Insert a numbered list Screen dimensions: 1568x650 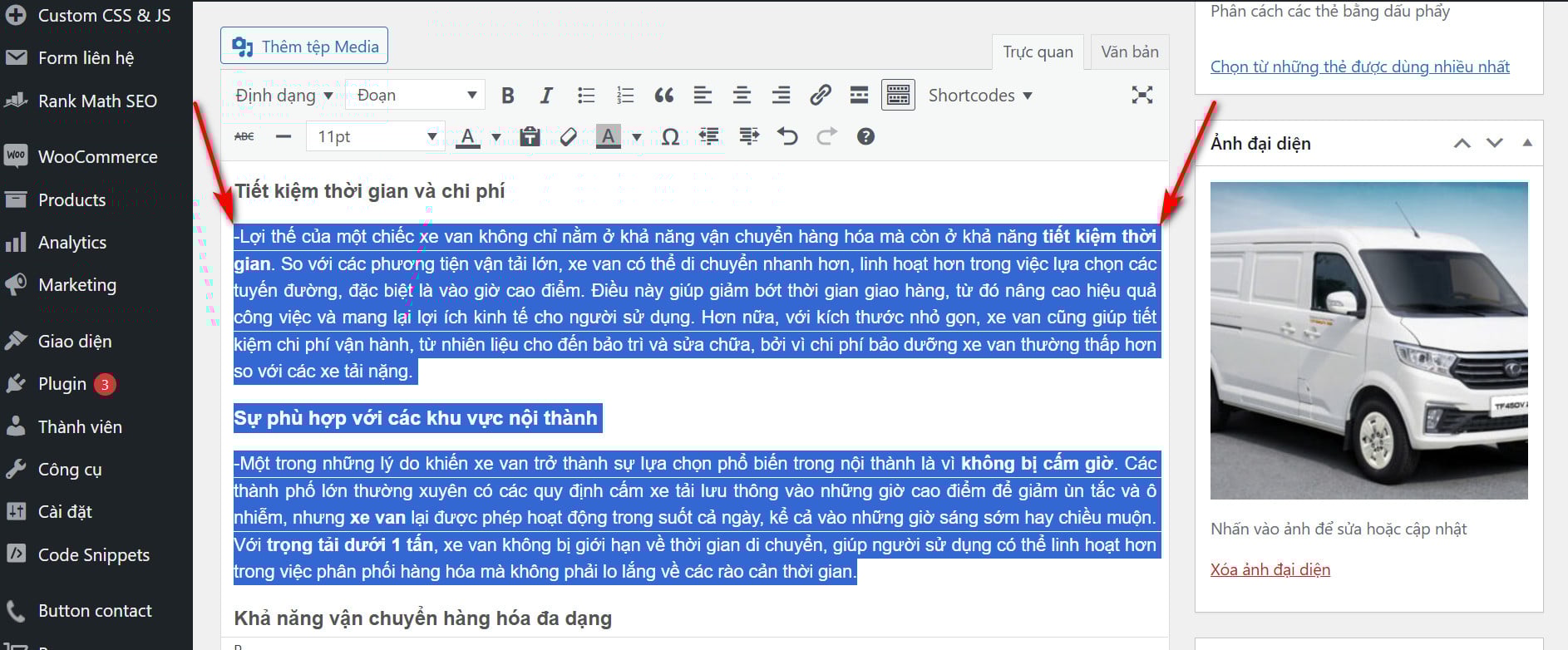(625, 96)
